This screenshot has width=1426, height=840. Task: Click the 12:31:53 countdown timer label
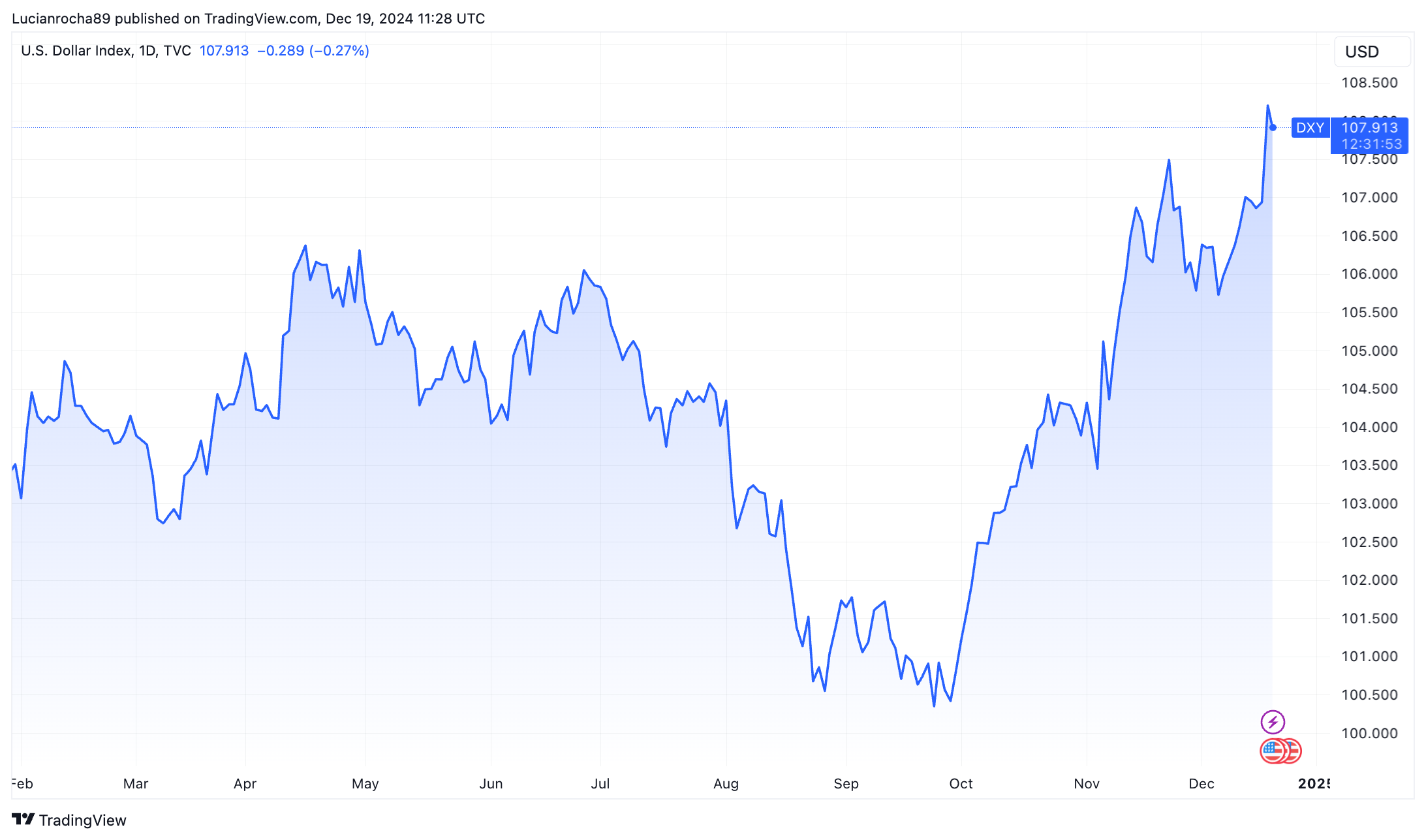tap(1372, 144)
